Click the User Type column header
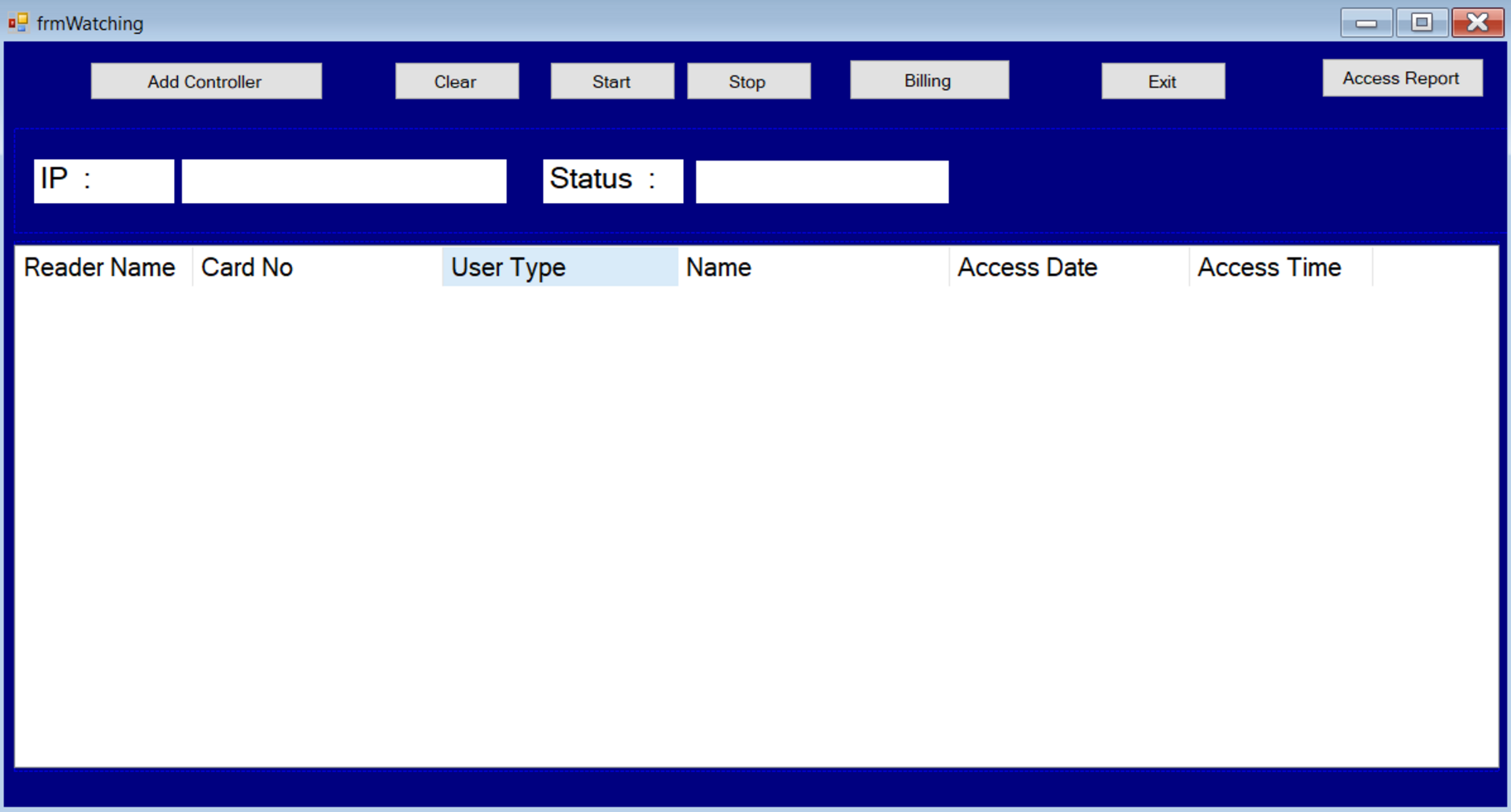Image resolution: width=1511 pixels, height=812 pixels. pos(559,268)
